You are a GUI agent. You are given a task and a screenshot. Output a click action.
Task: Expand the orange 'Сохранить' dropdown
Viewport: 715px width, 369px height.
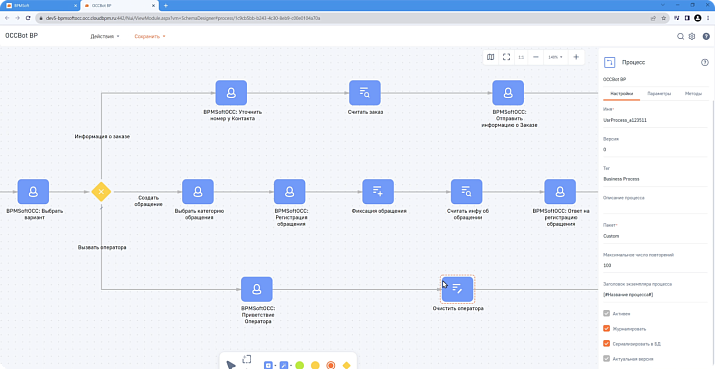150,36
